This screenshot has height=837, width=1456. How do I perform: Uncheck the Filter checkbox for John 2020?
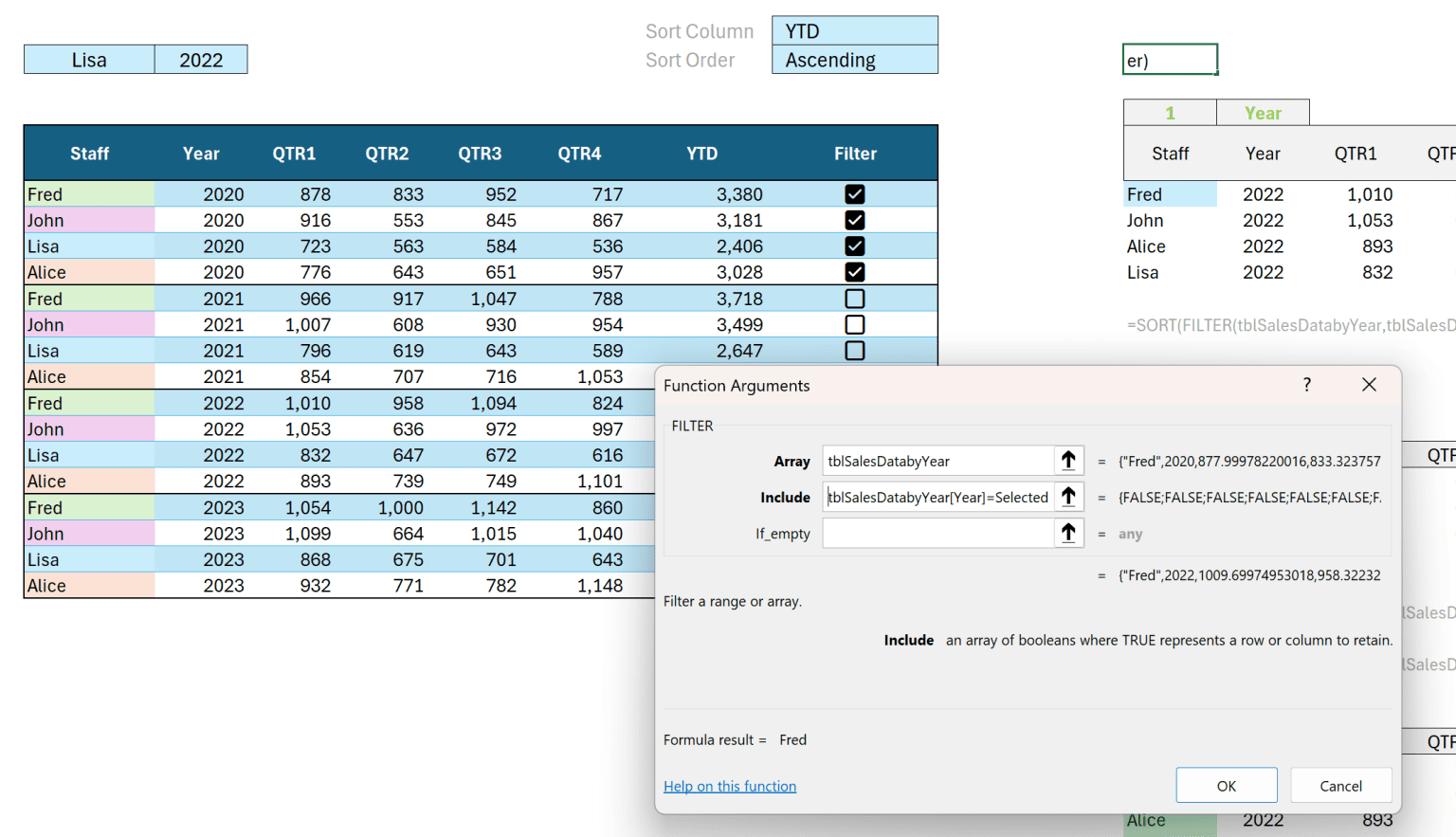coord(855,220)
